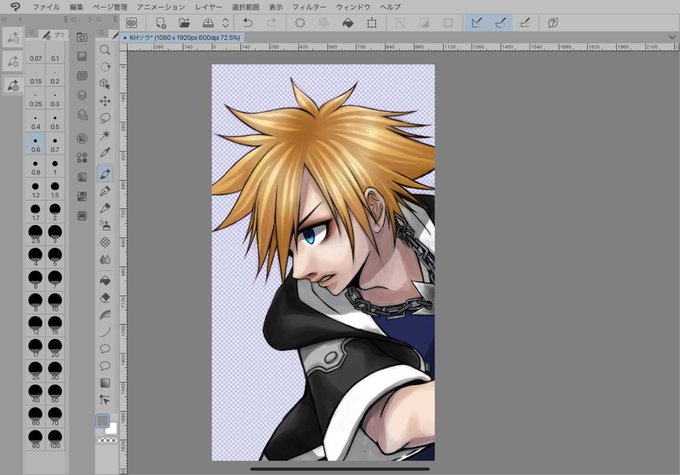Screen dimensions: 680x475
Task: Choose brush size 0.07
Action: coord(36,54)
